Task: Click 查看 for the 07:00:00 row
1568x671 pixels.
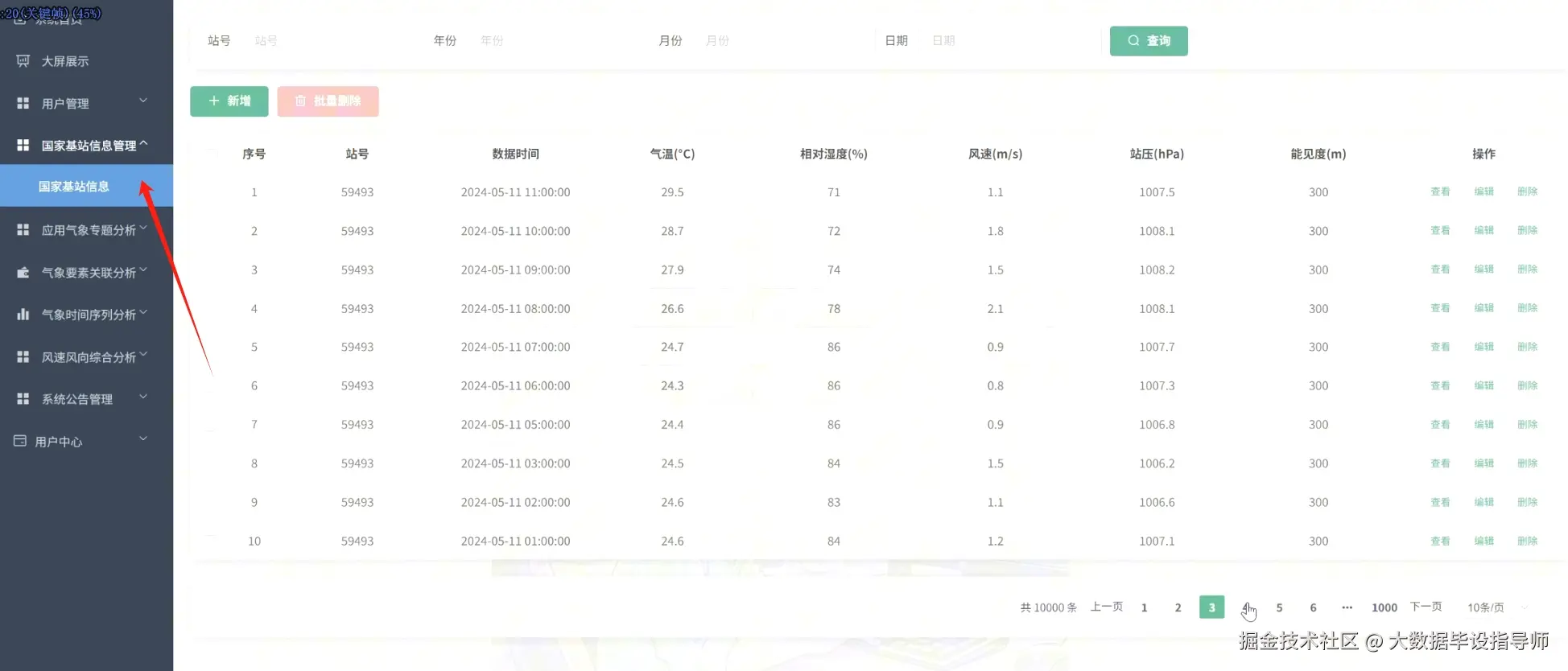Action: point(1440,347)
